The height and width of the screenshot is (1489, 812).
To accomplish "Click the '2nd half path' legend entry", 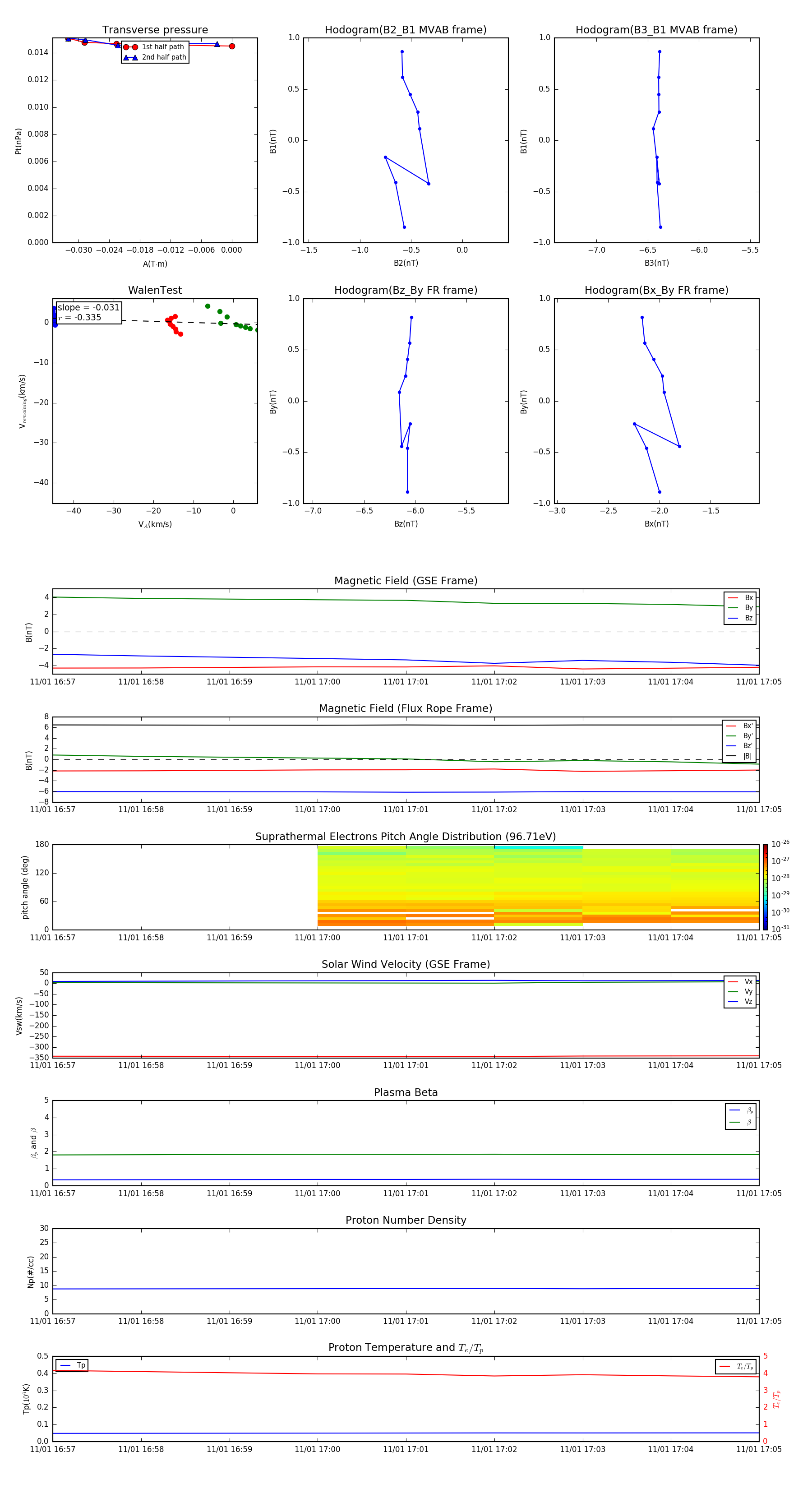I will click(x=155, y=57).
